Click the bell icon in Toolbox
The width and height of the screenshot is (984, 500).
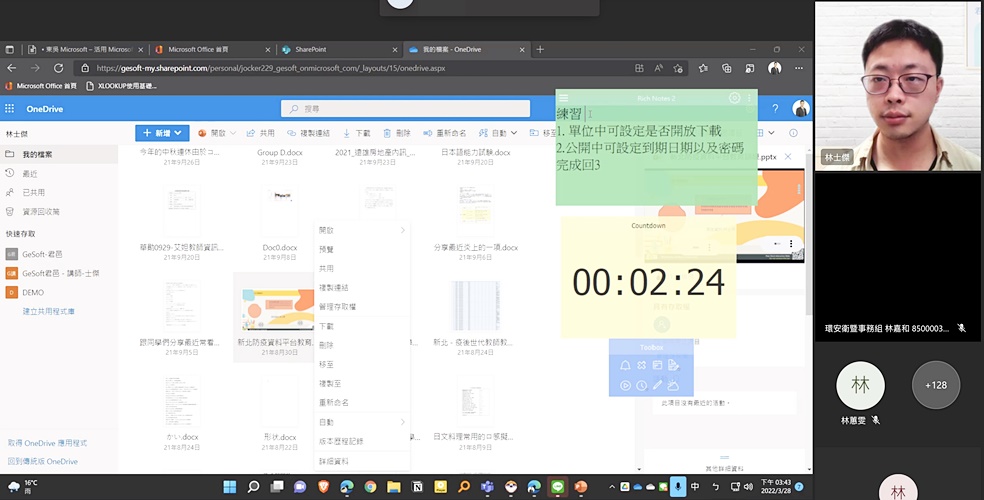click(x=625, y=366)
